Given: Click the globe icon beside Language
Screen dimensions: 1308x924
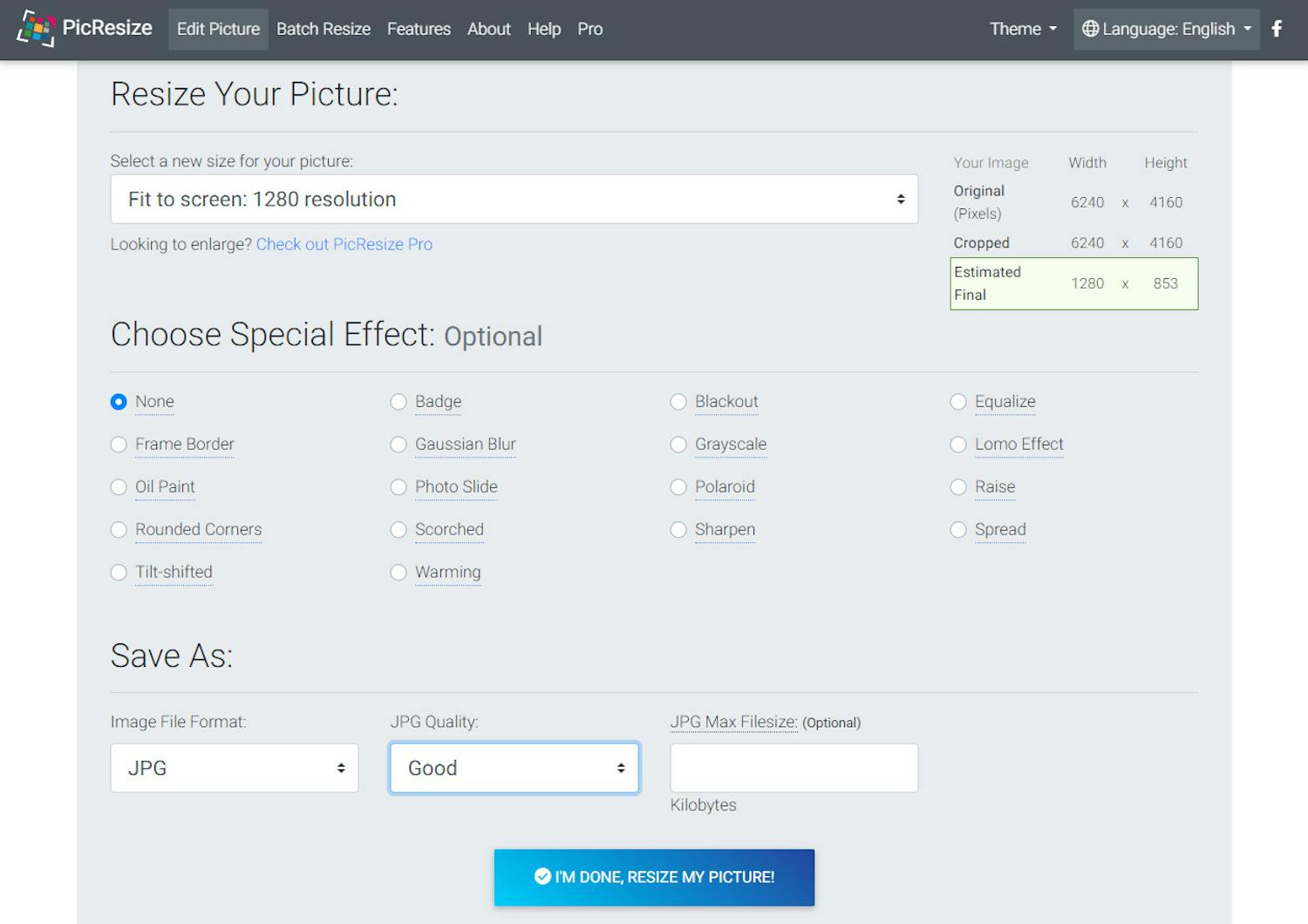Looking at the screenshot, I should coord(1090,29).
